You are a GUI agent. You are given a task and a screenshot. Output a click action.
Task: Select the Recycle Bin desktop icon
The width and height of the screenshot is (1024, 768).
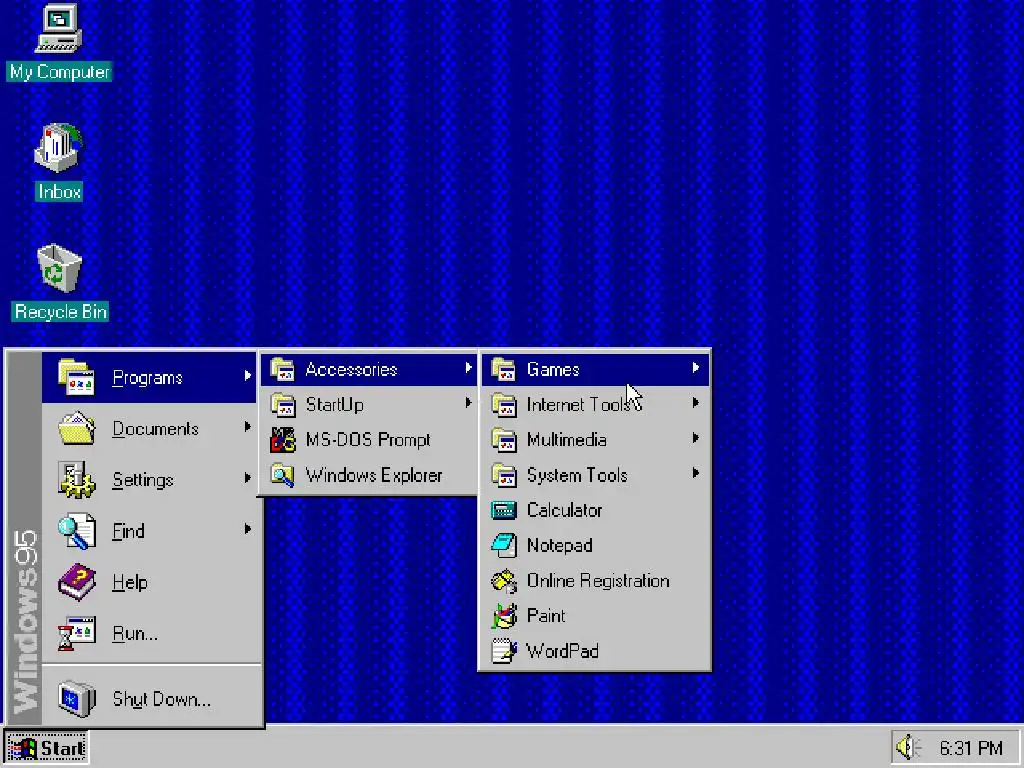click(59, 268)
